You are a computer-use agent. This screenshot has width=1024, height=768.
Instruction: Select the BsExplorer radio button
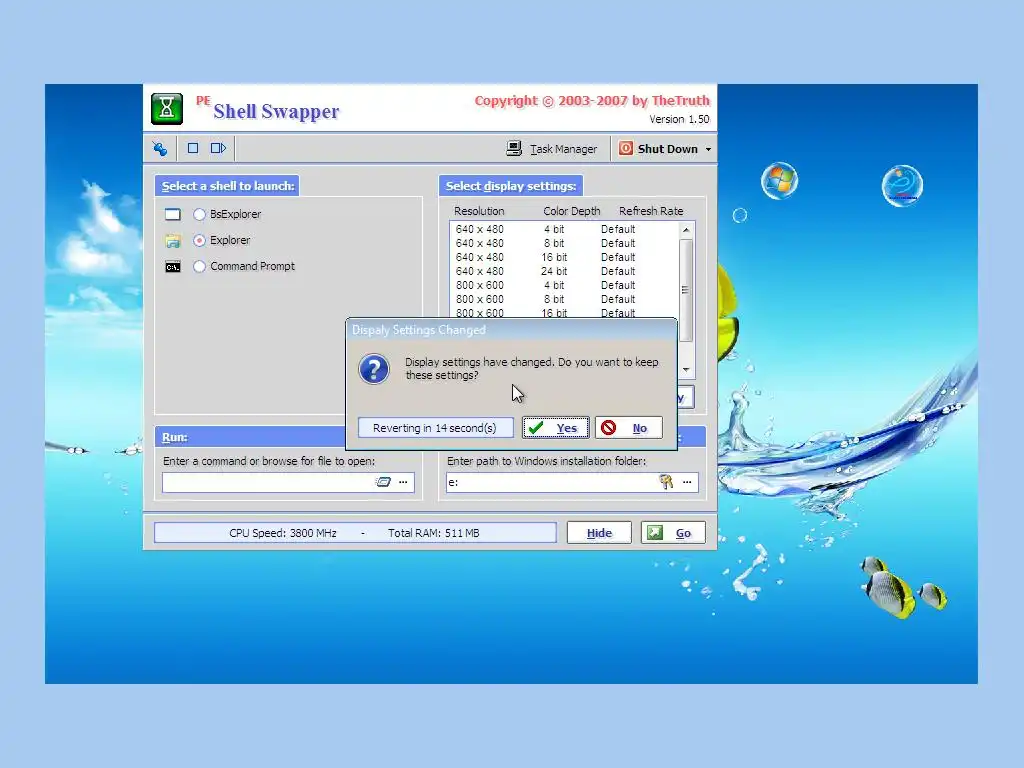pos(199,214)
